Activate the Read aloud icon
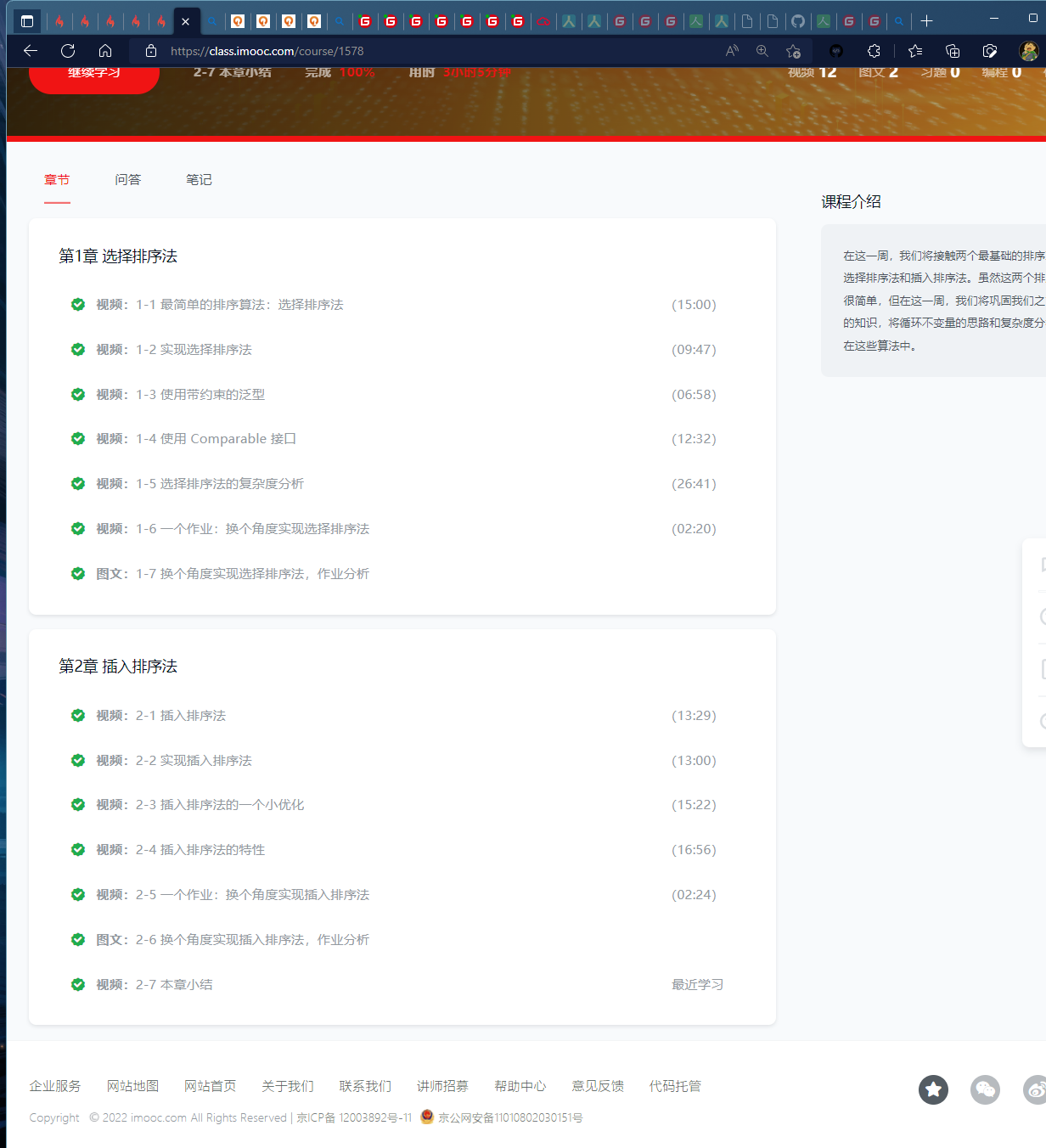Image resolution: width=1046 pixels, height=1148 pixels. tap(732, 51)
